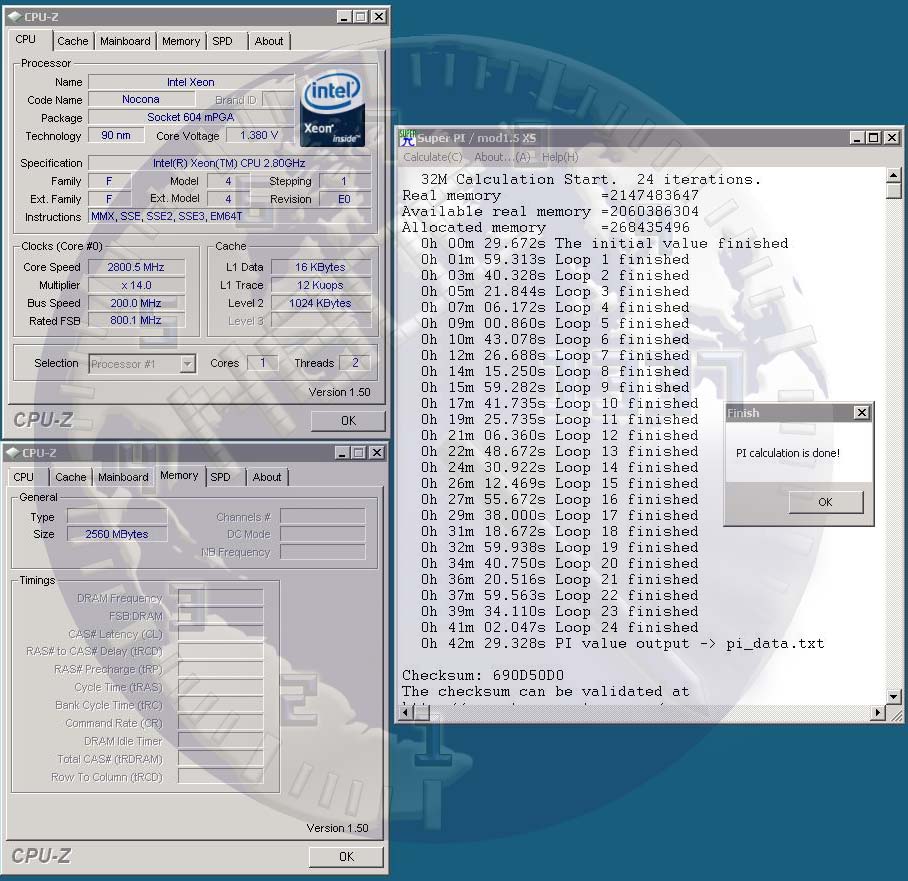Click Super PI horizontal scrollbar left arrow
The image size is (908, 881).
pos(407,712)
